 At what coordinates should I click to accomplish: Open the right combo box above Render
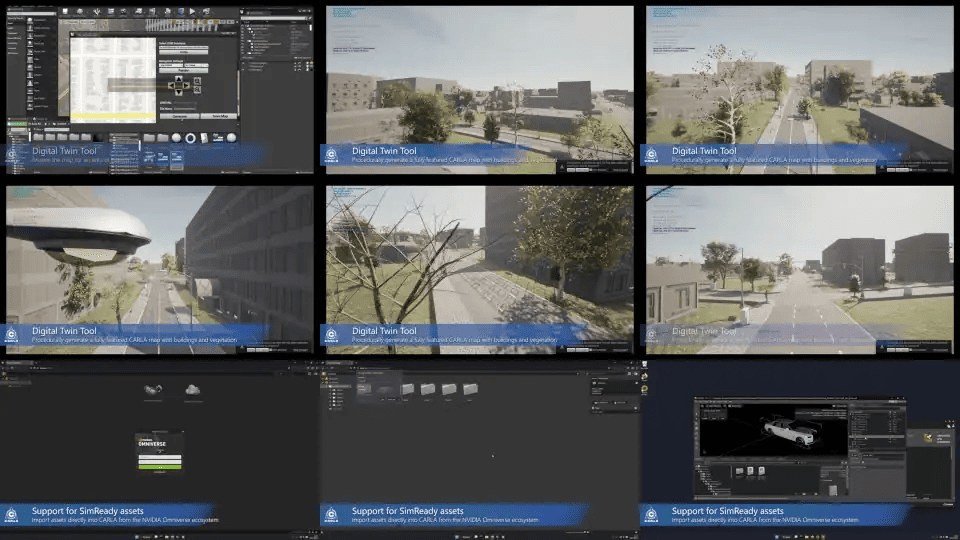197,65
